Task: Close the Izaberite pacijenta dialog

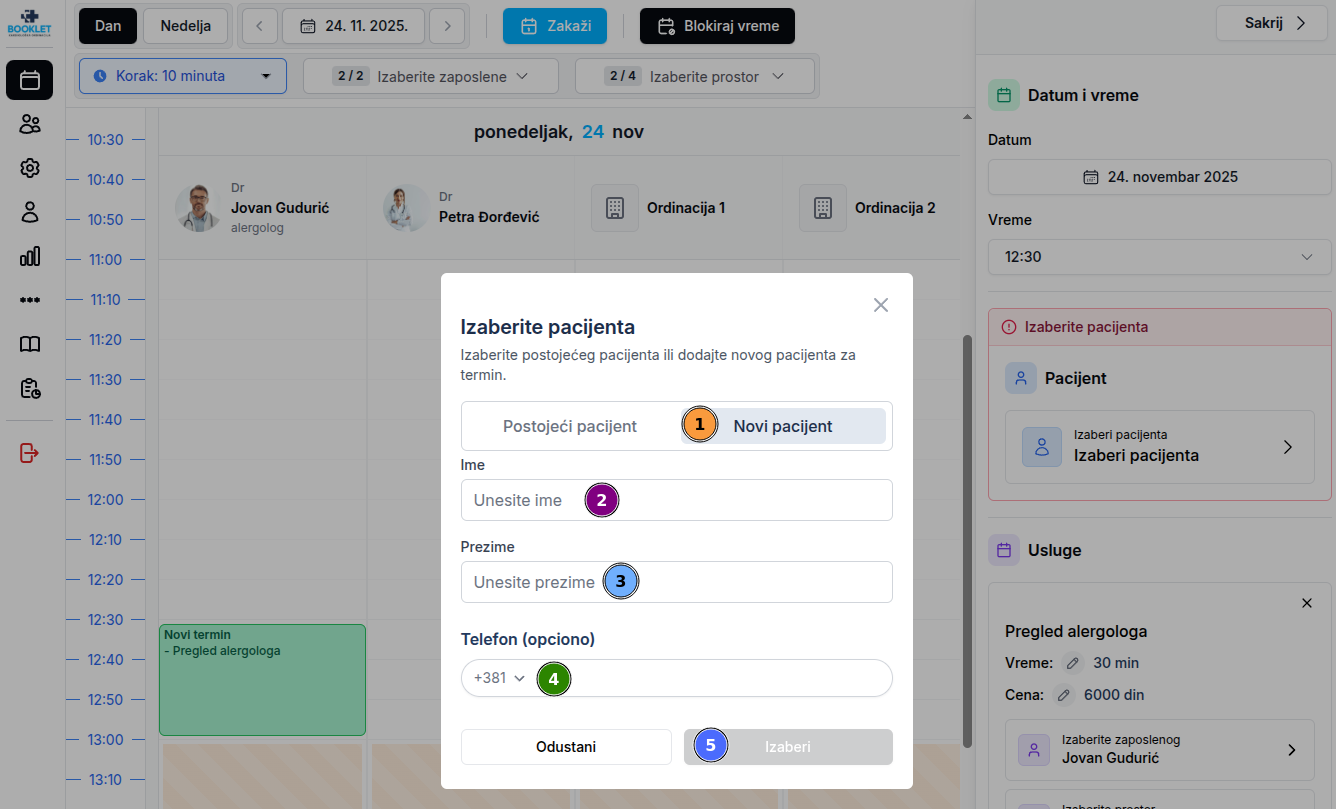Action: tap(880, 305)
